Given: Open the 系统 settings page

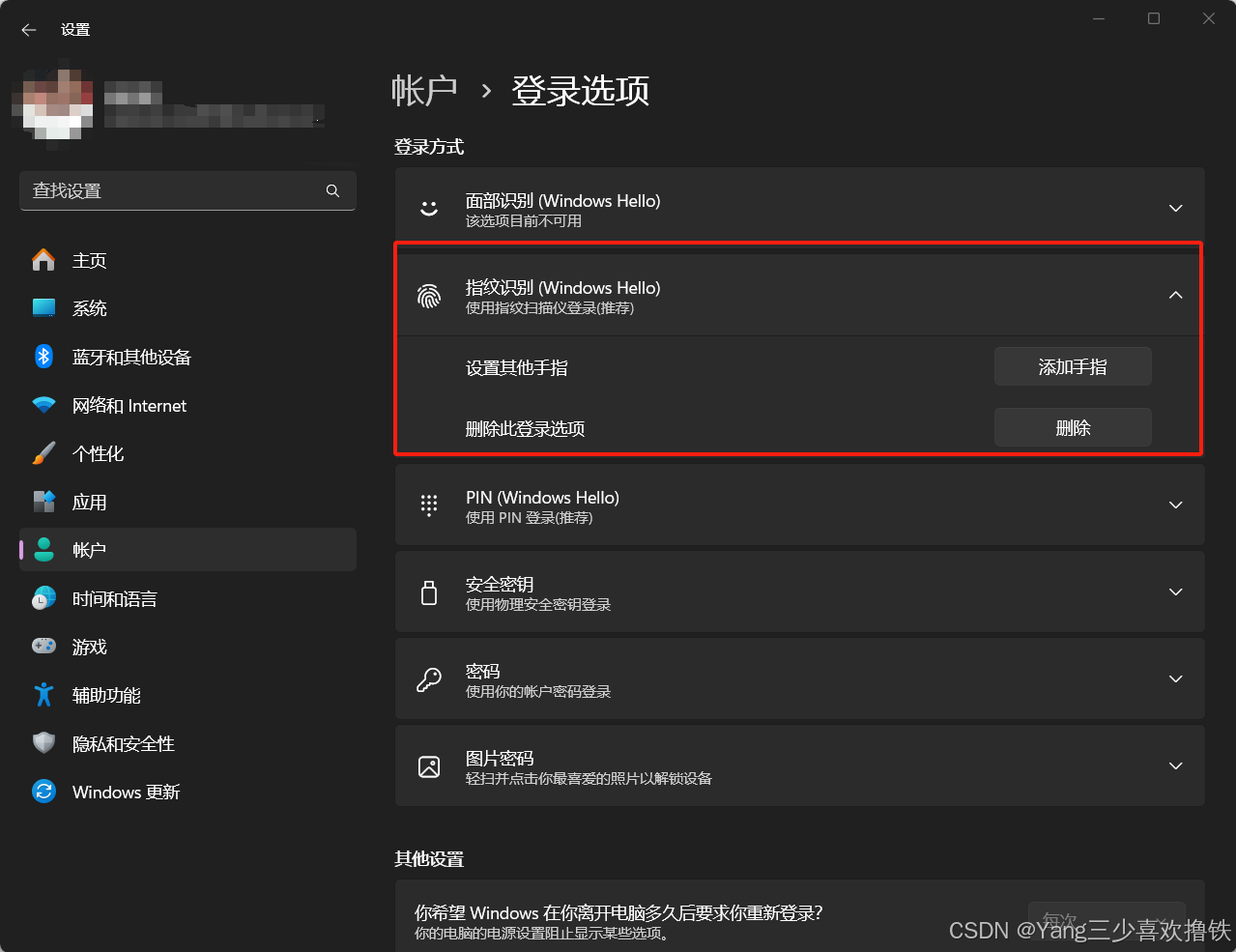Looking at the screenshot, I should tap(187, 308).
